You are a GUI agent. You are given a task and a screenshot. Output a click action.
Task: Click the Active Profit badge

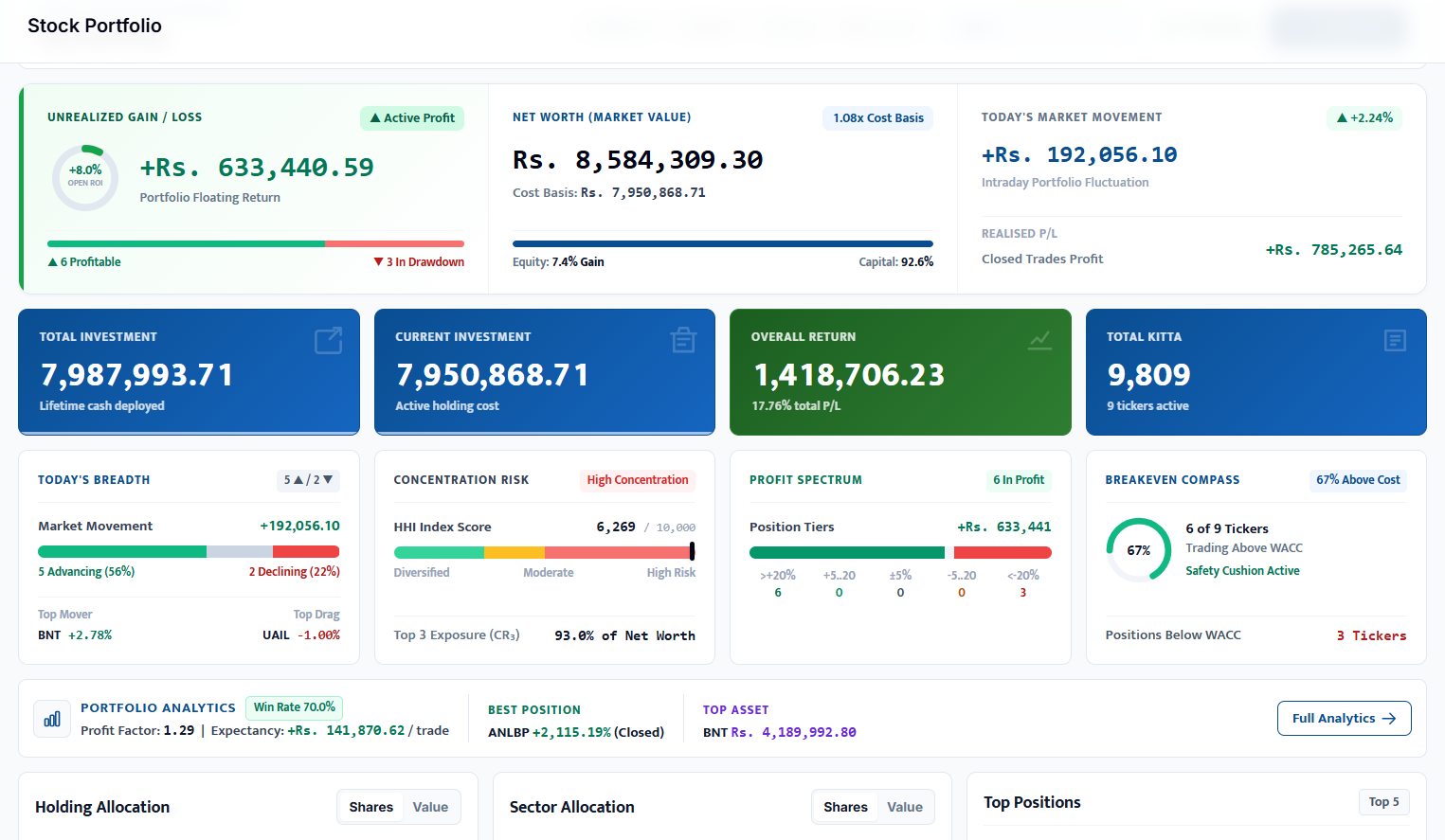412,118
